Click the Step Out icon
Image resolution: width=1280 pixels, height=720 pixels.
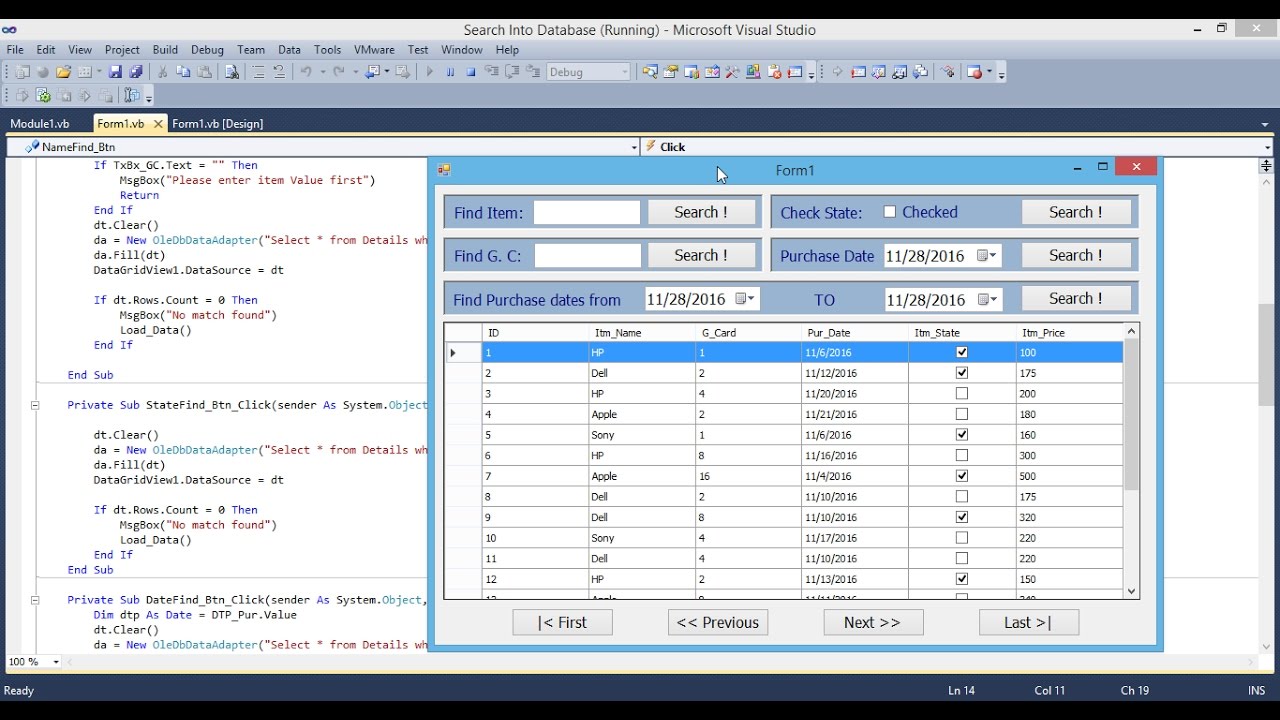(533, 72)
